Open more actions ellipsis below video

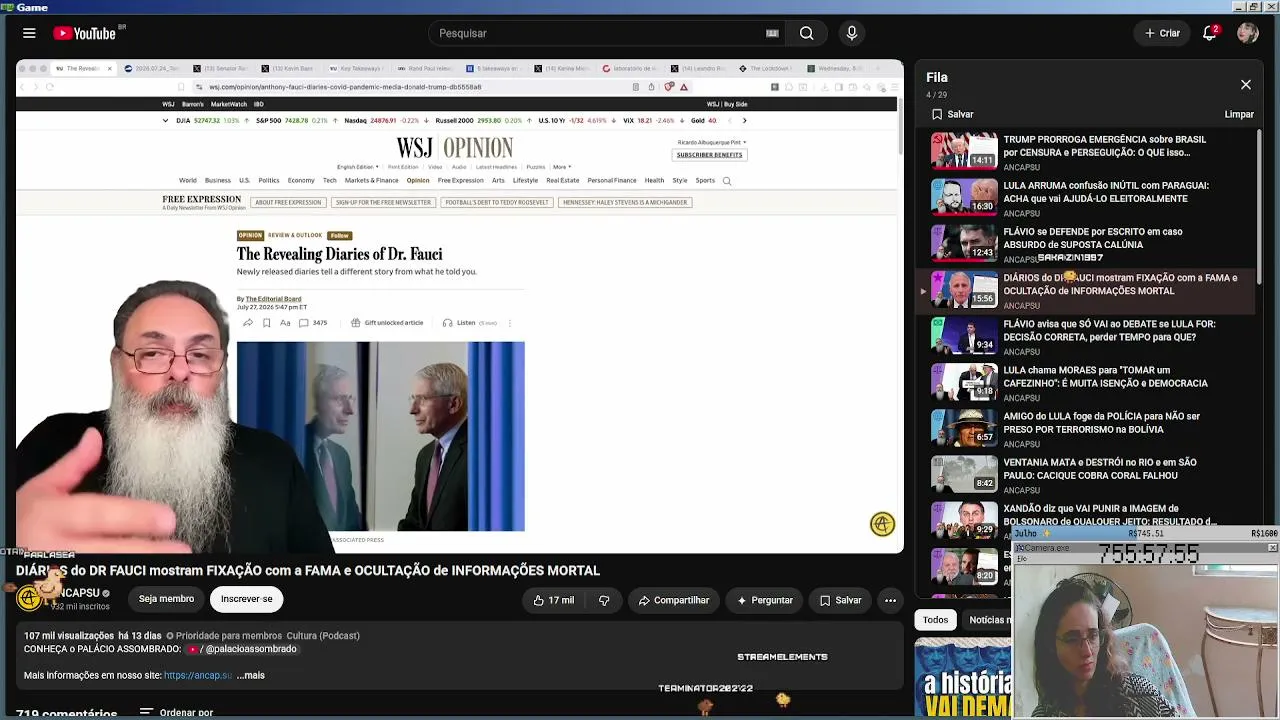click(x=890, y=600)
